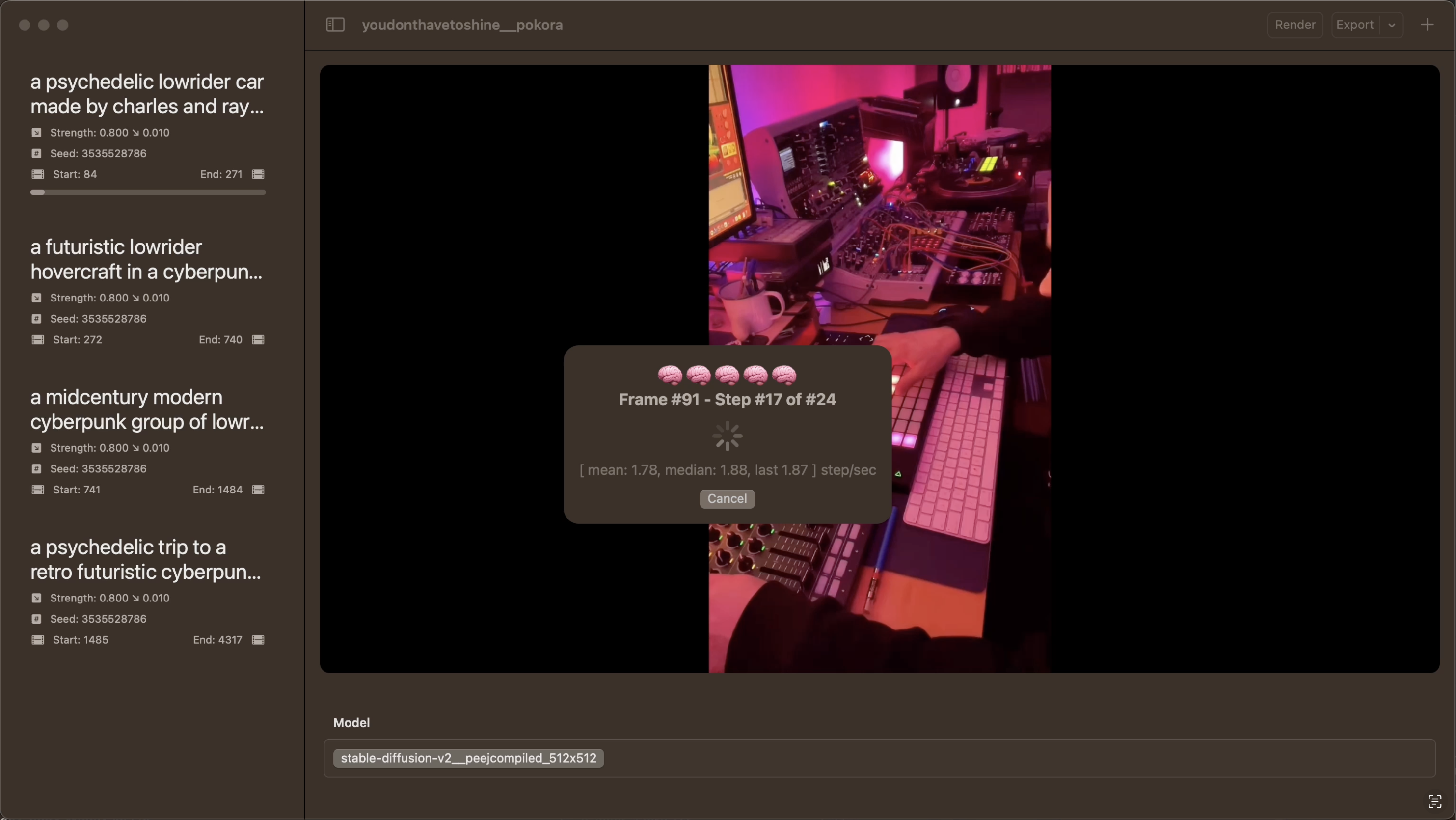Click strength text of psychedelic trip prompt

point(109,599)
